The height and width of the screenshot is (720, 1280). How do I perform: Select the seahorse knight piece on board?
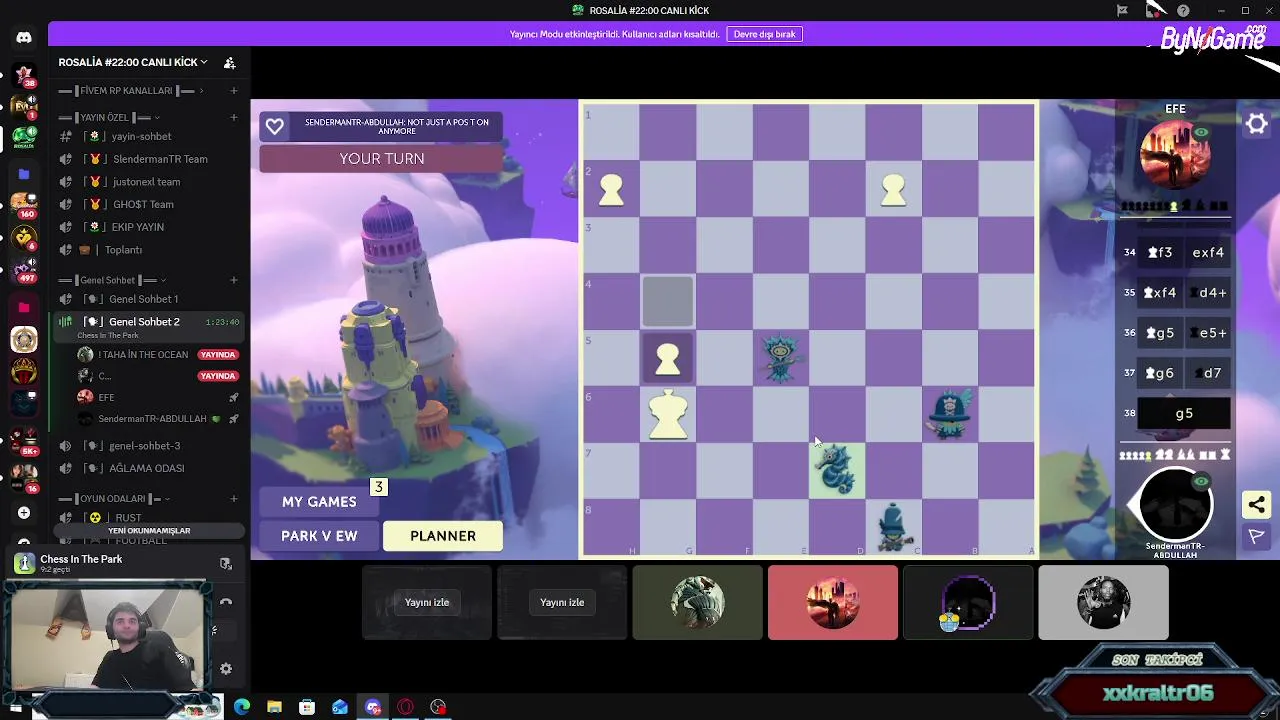[837, 470]
